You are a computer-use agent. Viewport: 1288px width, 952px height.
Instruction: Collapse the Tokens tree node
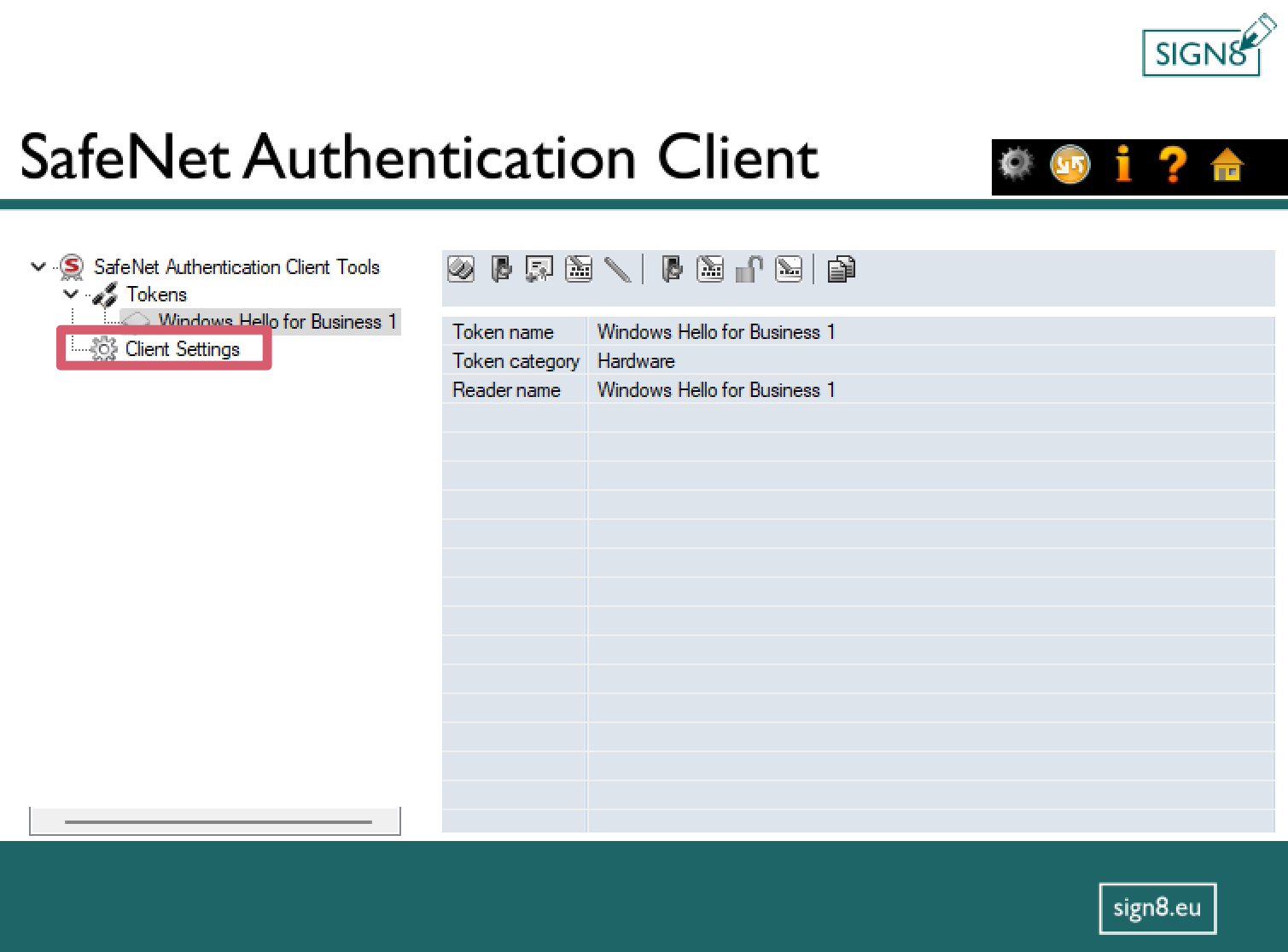coord(71,294)
